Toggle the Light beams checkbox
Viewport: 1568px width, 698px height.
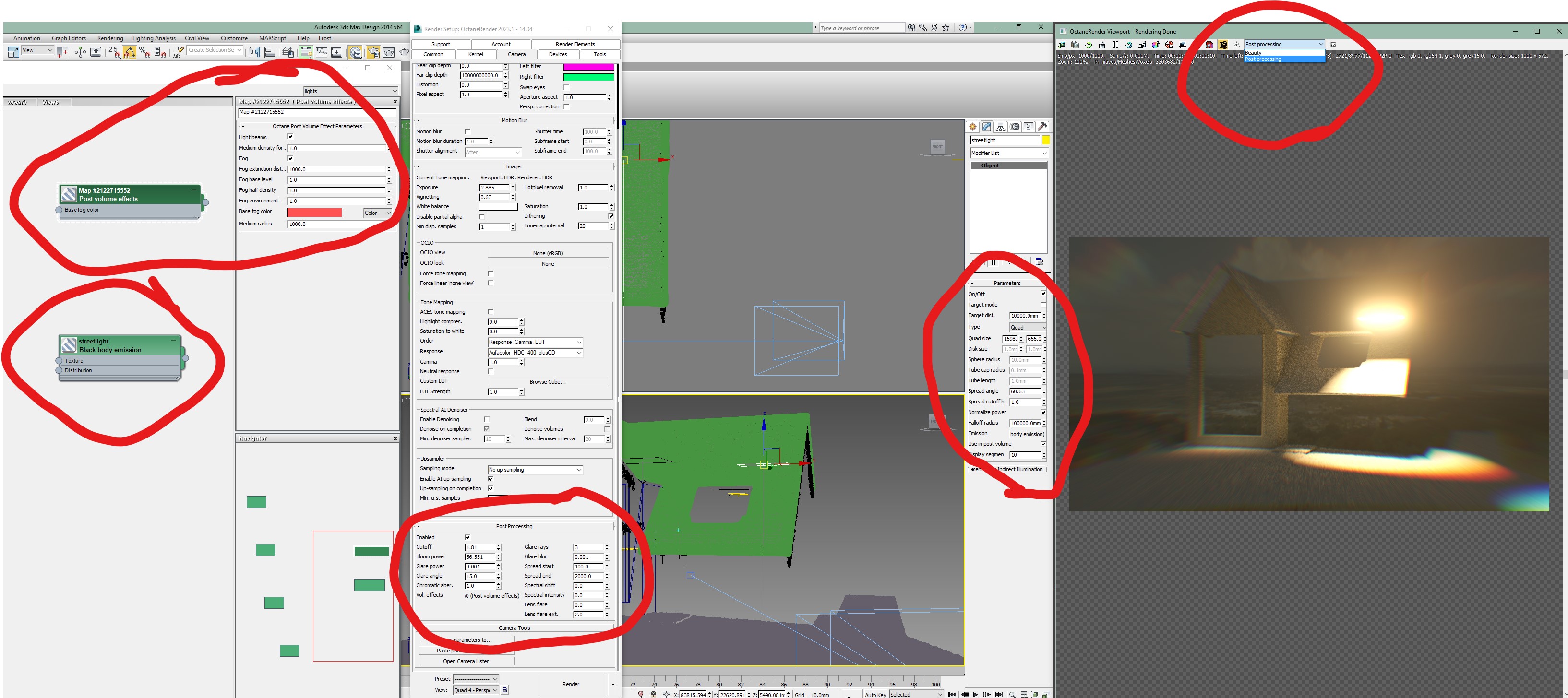pyautogui.click(x=290, y=136)
